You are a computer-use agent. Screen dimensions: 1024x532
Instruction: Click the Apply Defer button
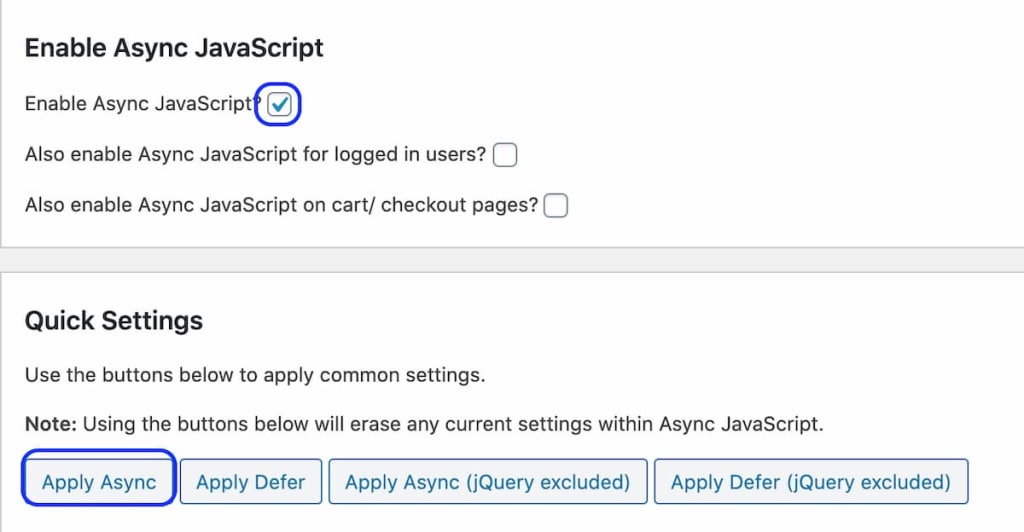(250, 482)
